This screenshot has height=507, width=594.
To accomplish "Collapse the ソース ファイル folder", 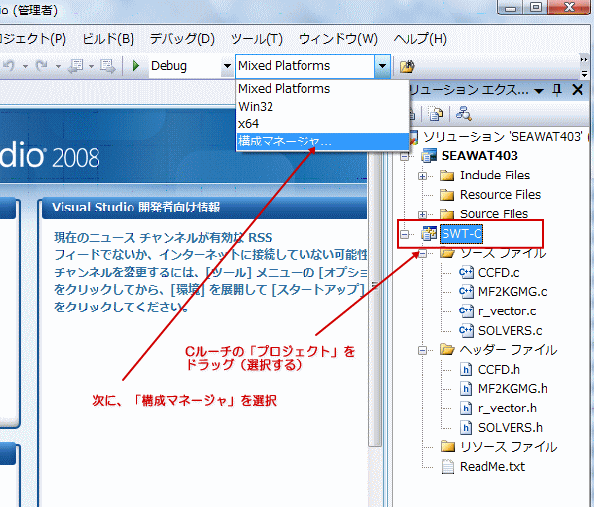I will point(422,254).
